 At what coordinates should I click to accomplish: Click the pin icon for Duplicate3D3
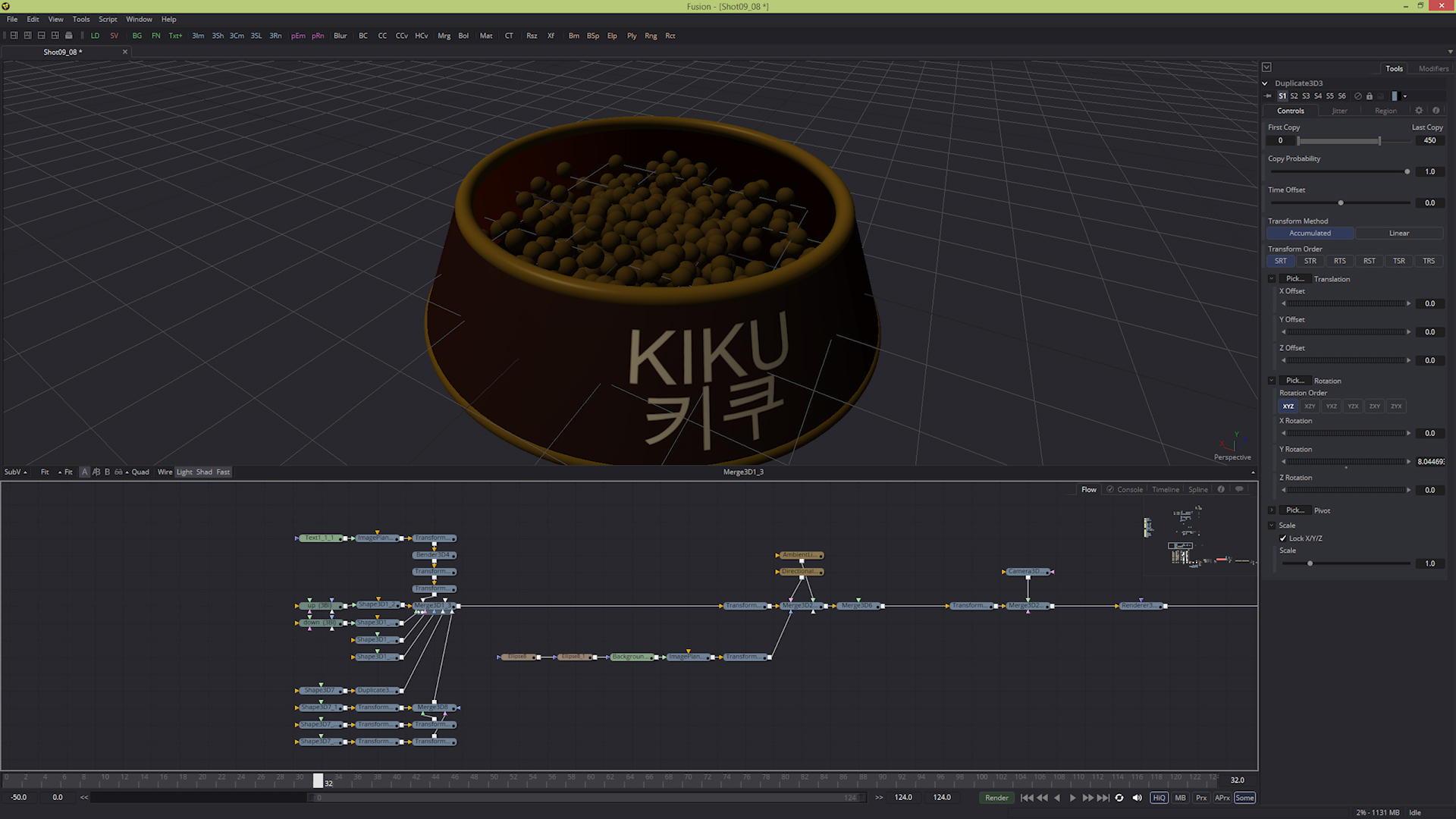click(1268, 96)
